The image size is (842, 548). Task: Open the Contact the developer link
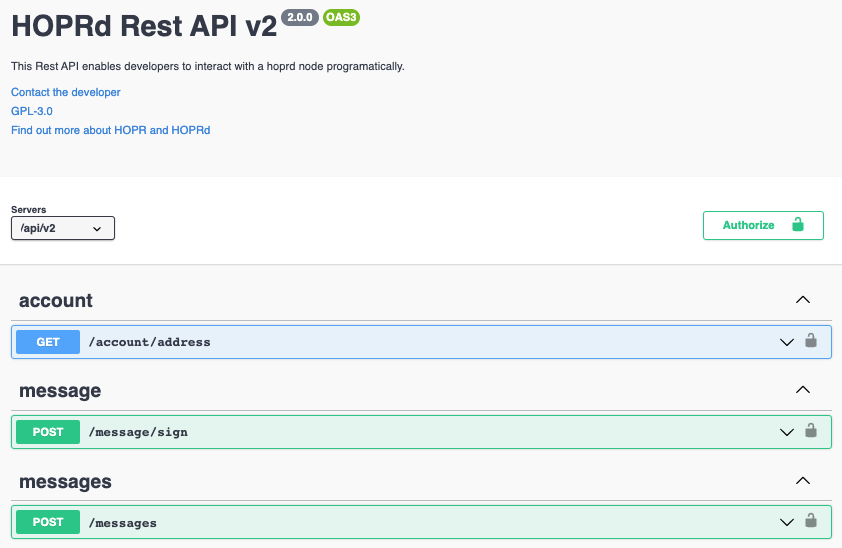[x=66, y=92]
